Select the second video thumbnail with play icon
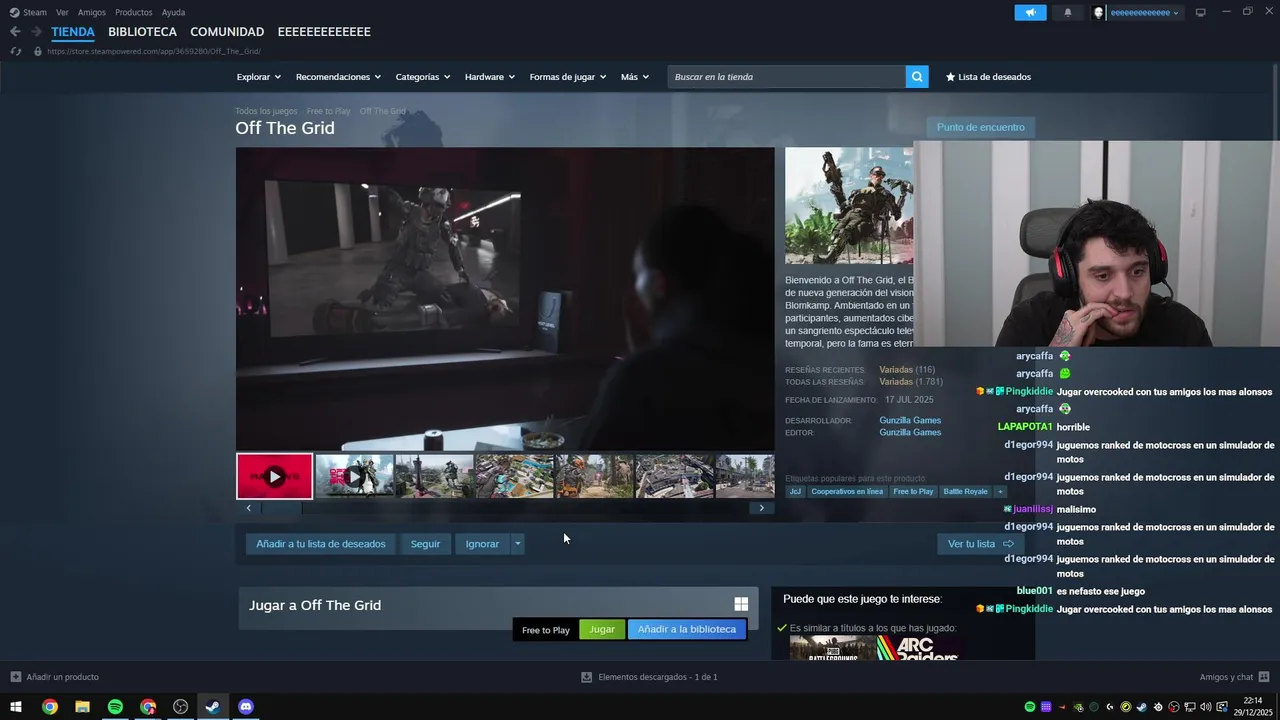 [354, 476]
